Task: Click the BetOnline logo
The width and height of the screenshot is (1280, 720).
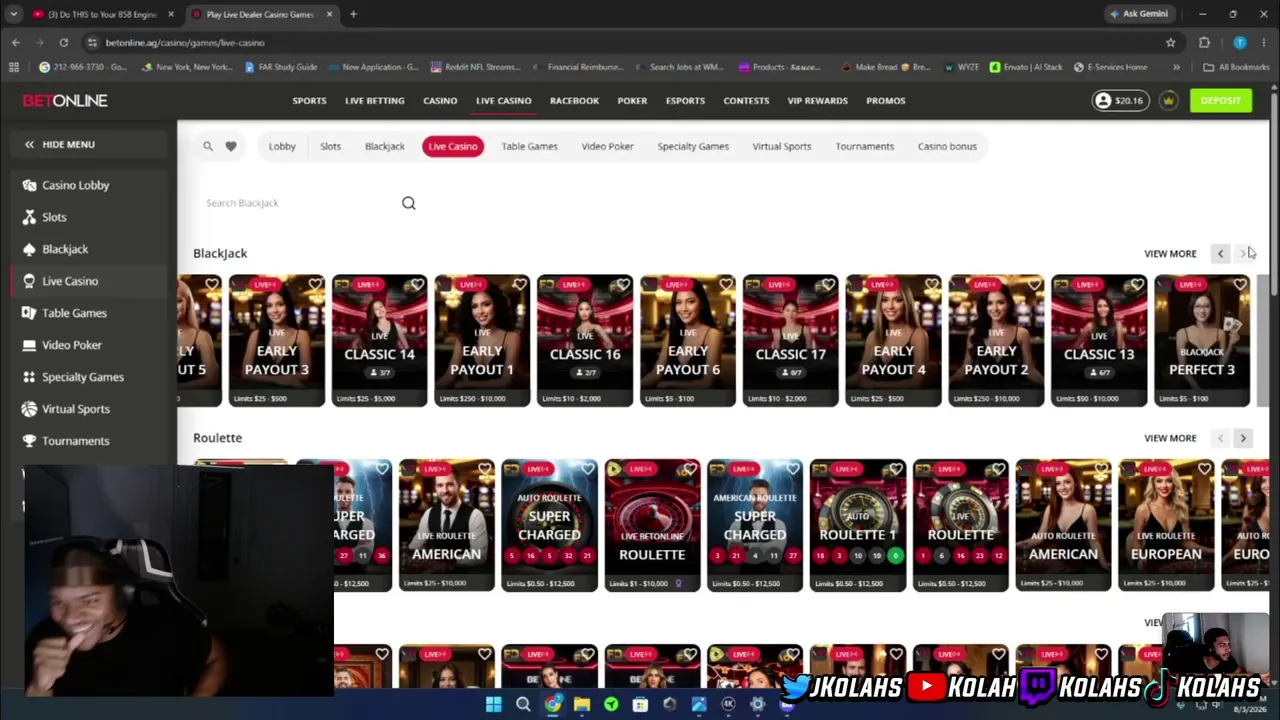Action: coord(65,100)
